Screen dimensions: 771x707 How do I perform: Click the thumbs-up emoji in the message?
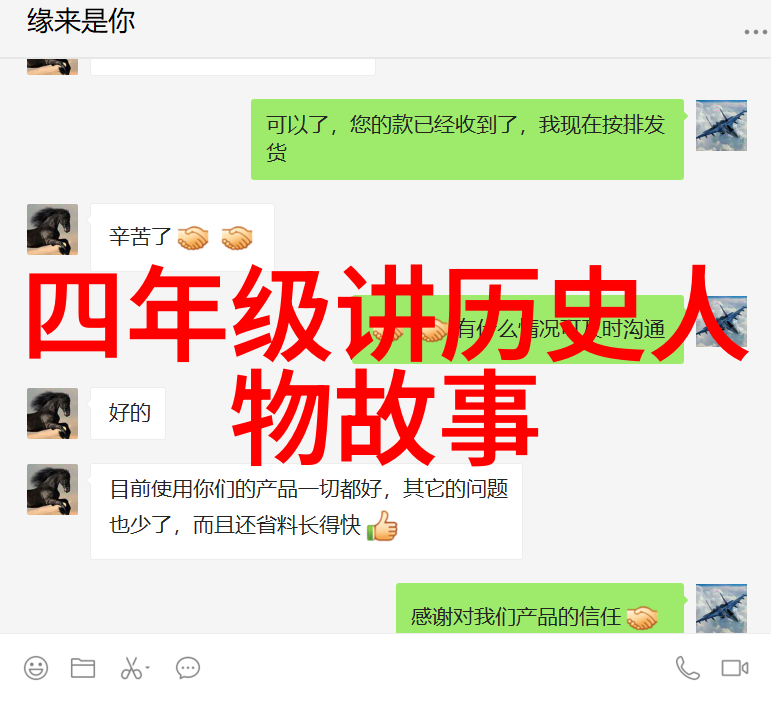point(382,526)
